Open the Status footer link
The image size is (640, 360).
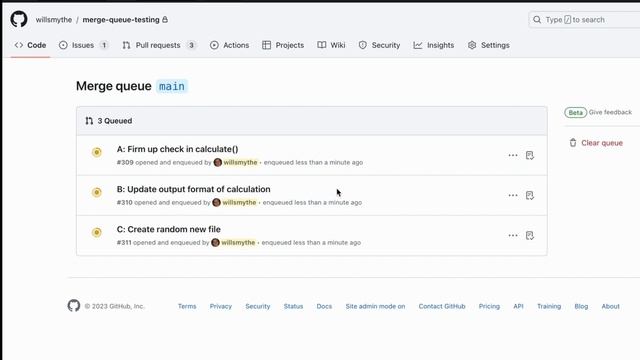click(x=293, y=306)
